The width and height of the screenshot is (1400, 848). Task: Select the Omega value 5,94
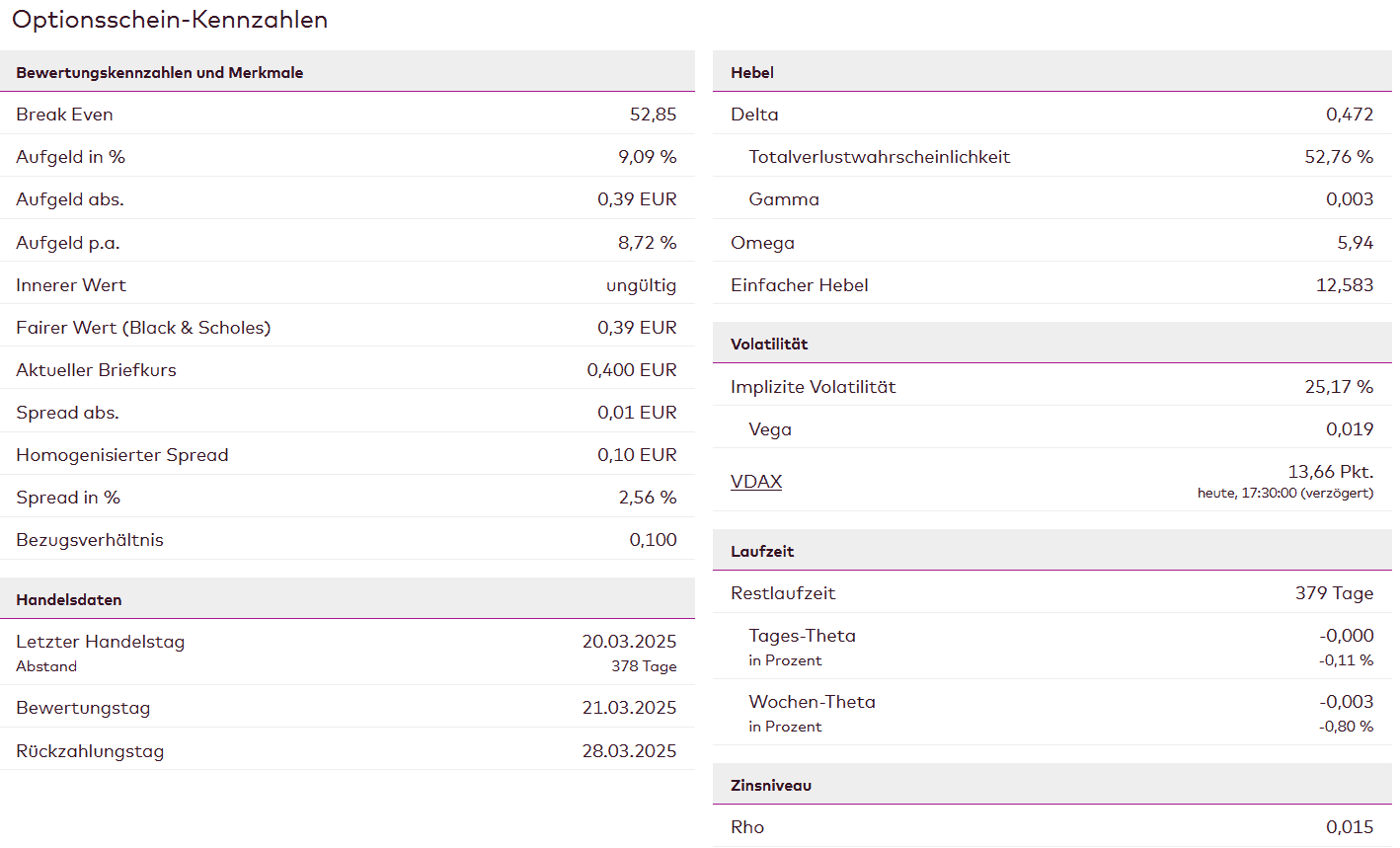[x=1355, y=243]
